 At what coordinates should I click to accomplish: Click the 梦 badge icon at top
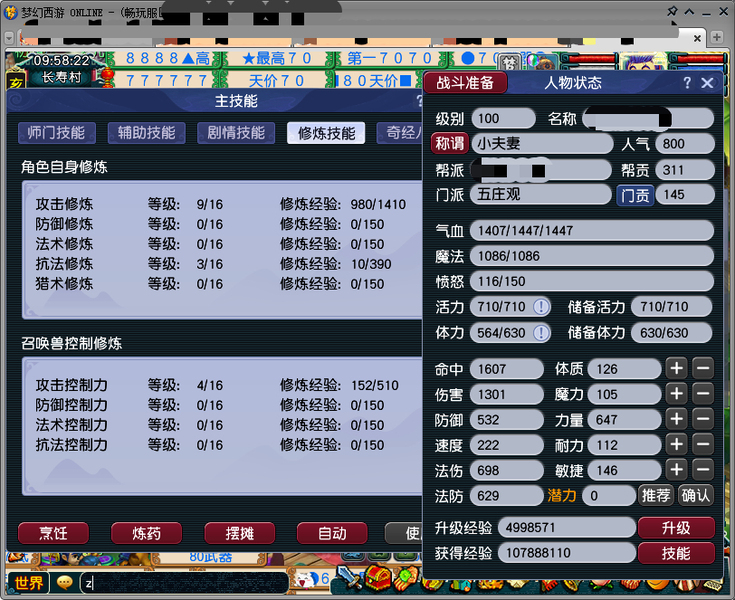pos(510,62)
